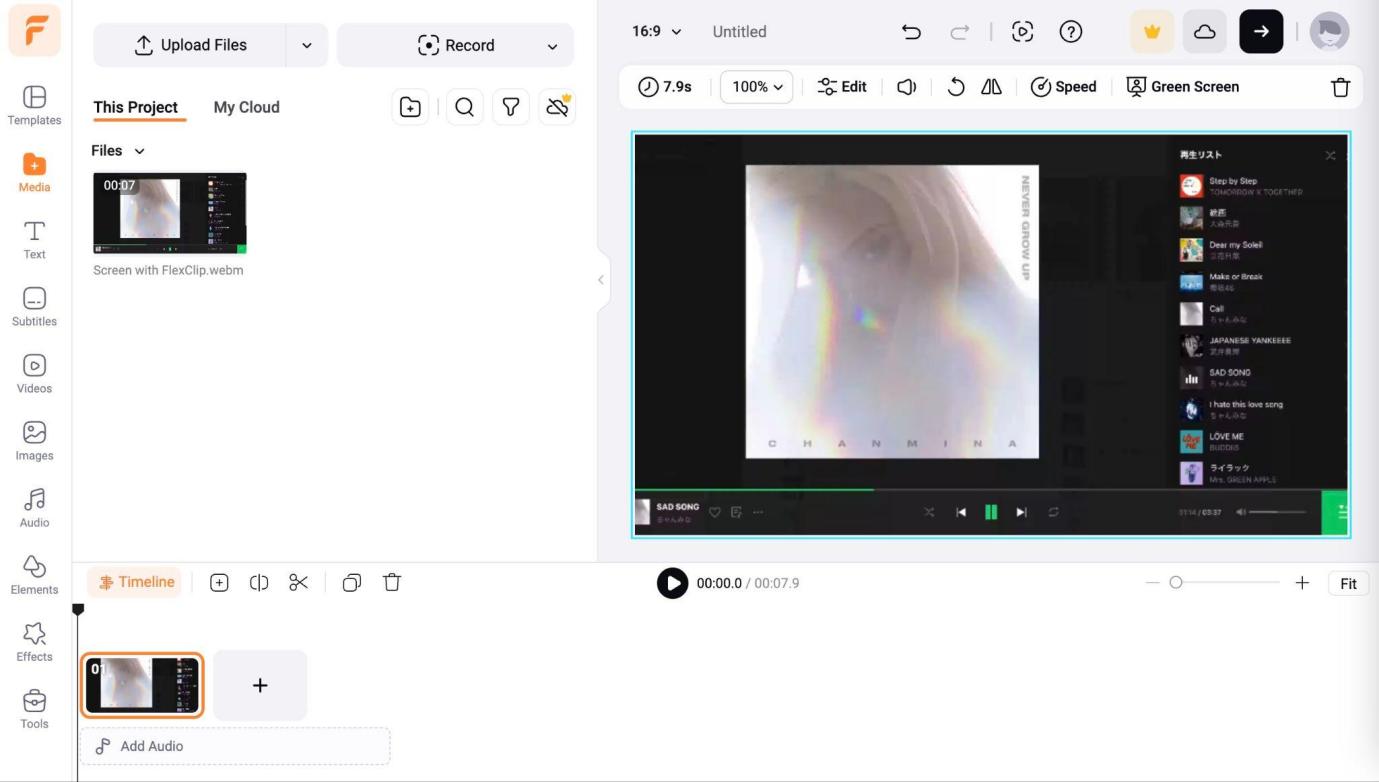This screenshot has width=1379, height=782.
Task: Click the Record button
Action: pyautogui.click(x=456, y=45)
